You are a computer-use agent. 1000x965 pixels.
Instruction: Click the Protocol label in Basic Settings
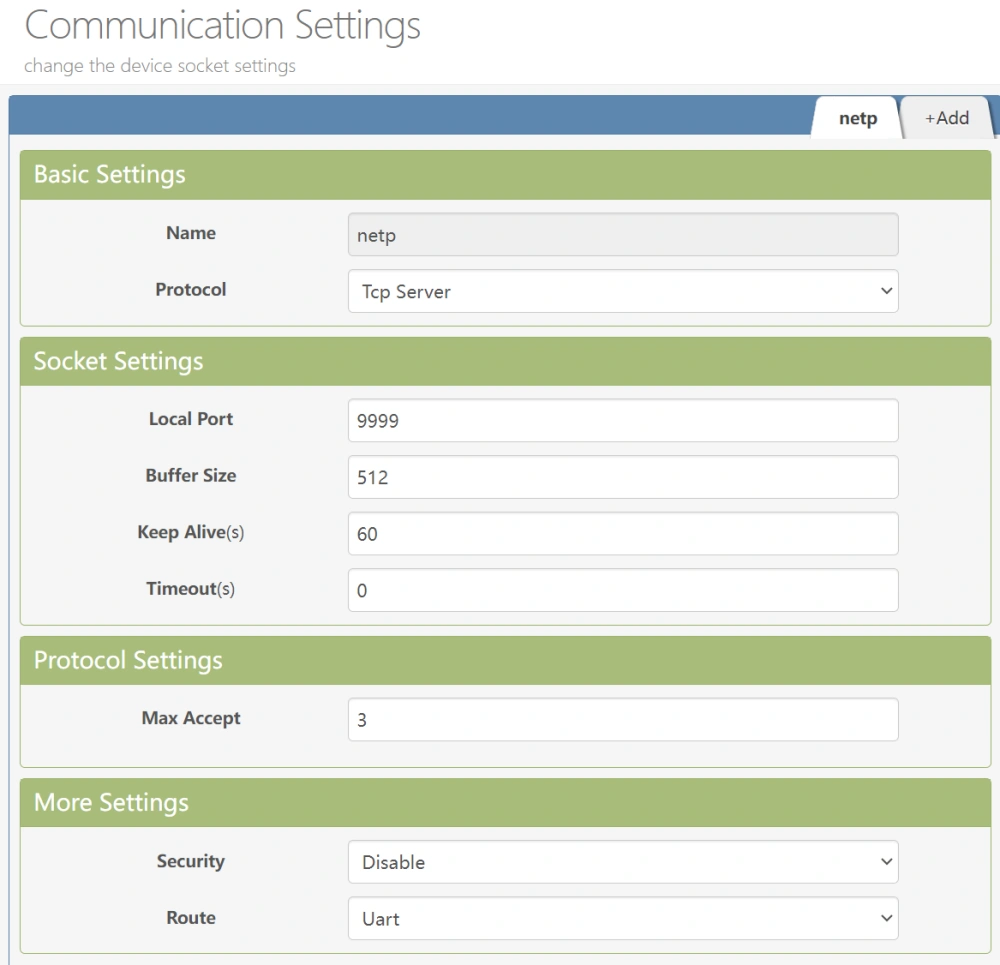[x=191, y=290]
